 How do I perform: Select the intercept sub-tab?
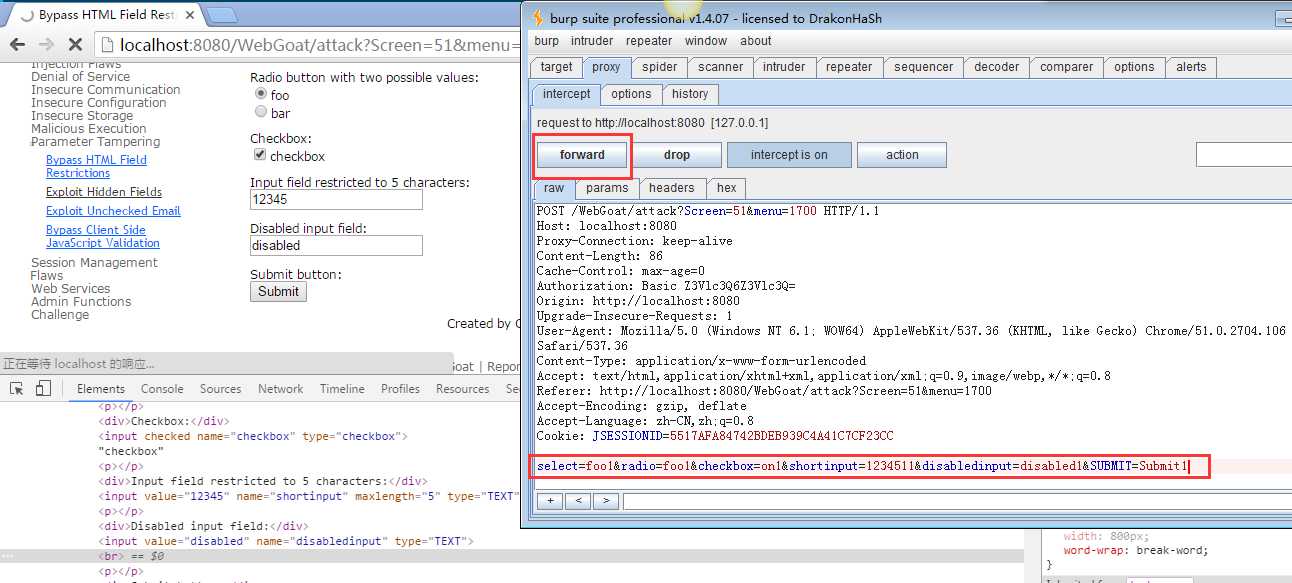click(567, 94)
